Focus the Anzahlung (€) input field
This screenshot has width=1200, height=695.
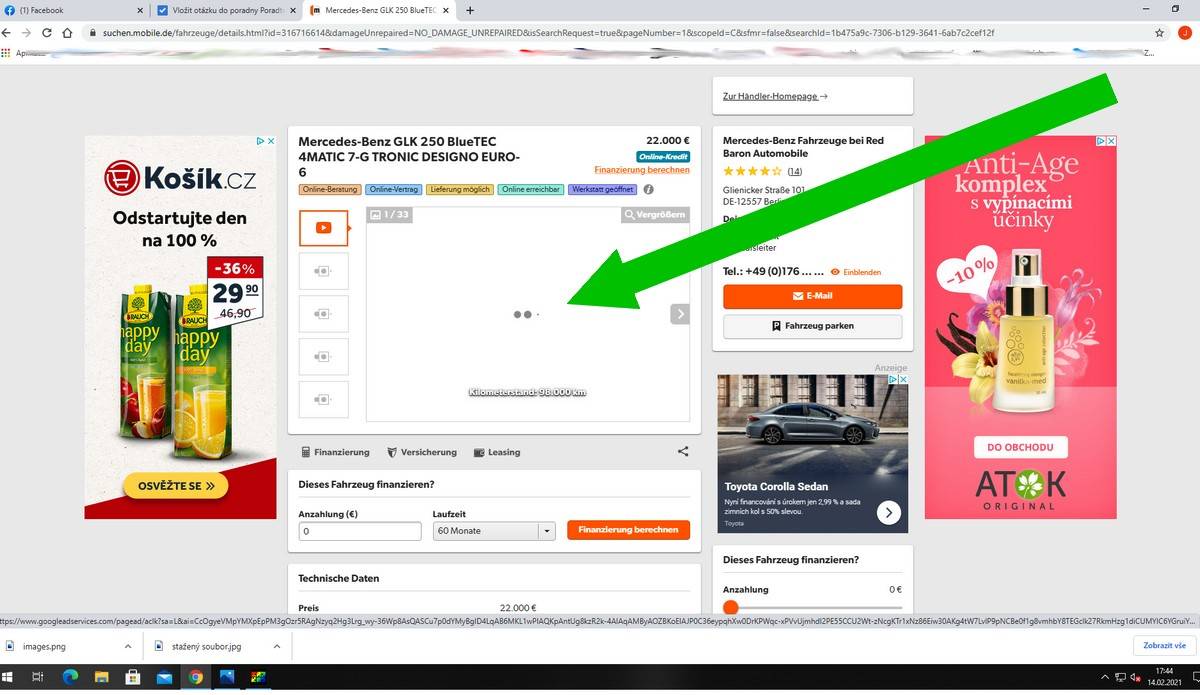[360, 531]
